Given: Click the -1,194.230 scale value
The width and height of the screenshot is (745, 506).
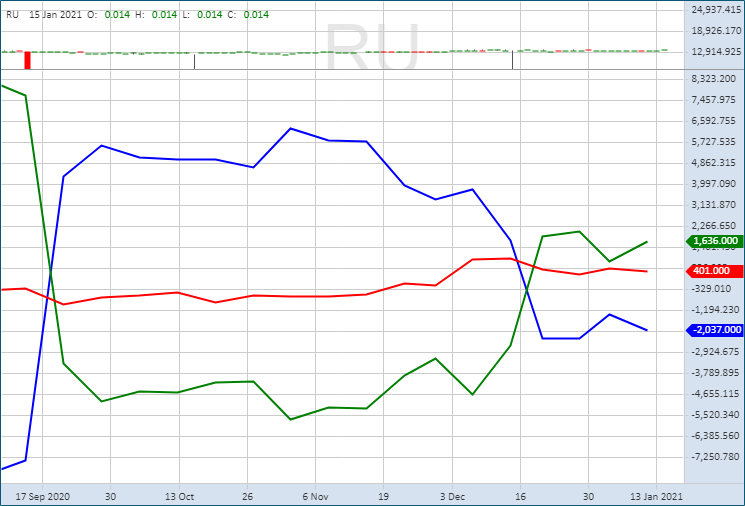Looking at the screenshot, I should point(716,310).
